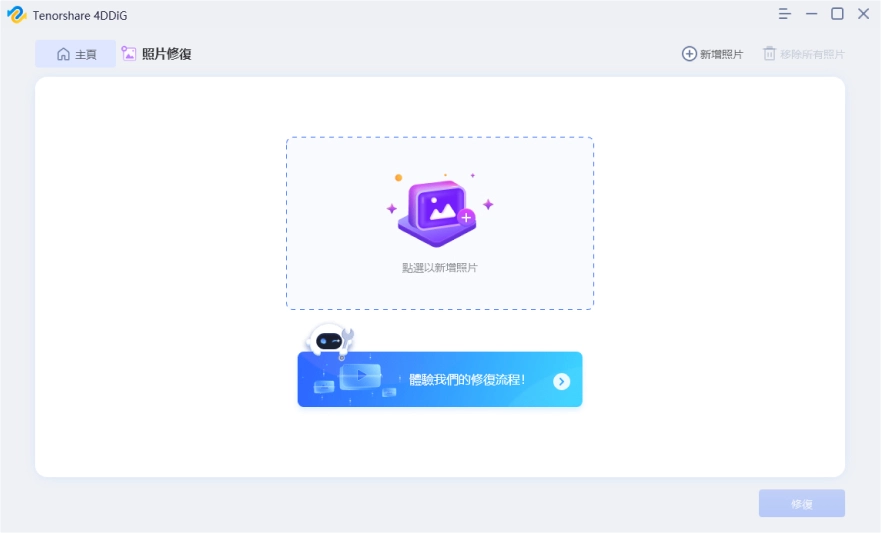Click the Tenorshare 4DDiG logo icon
The height and width of the screenshot is (533, 881).
click(17, 15)
